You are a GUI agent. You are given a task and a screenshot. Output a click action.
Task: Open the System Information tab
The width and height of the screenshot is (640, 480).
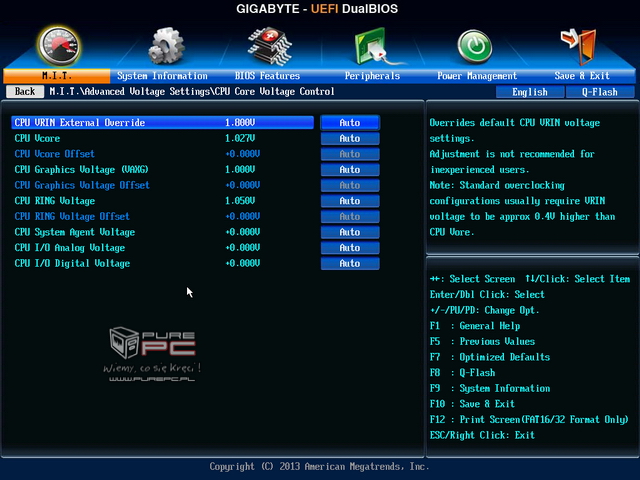click(162, 76)
